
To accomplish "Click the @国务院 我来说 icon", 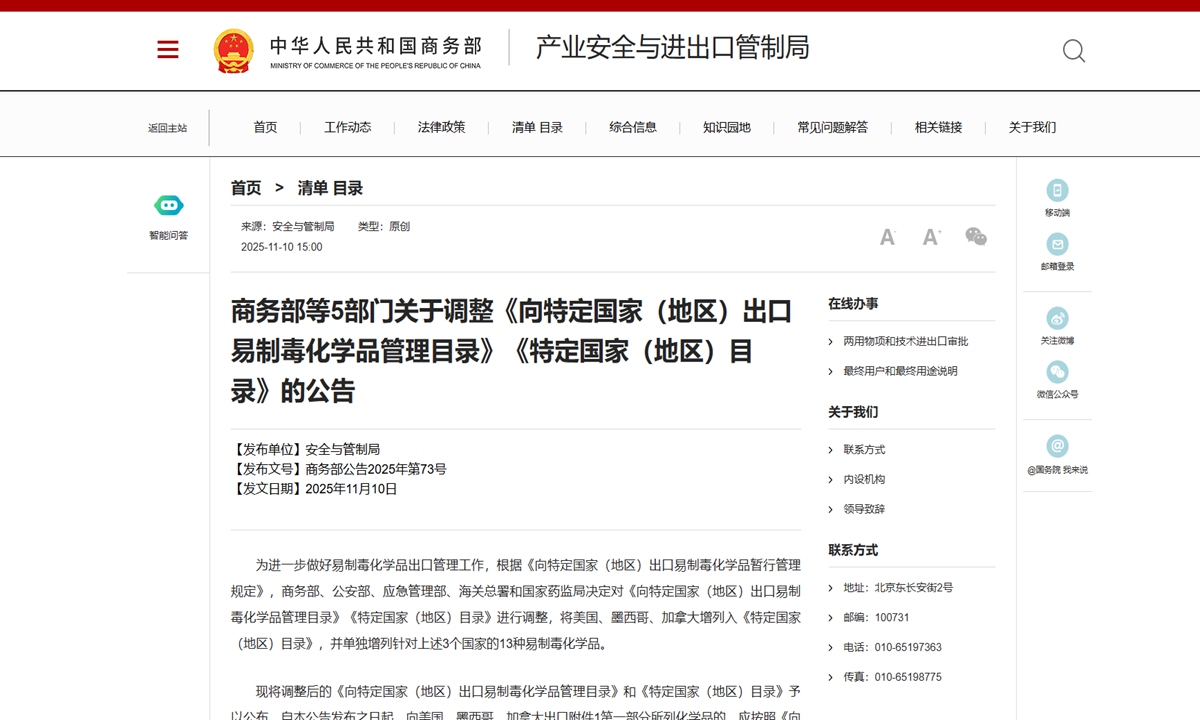I will click(x=1057, y=444).
